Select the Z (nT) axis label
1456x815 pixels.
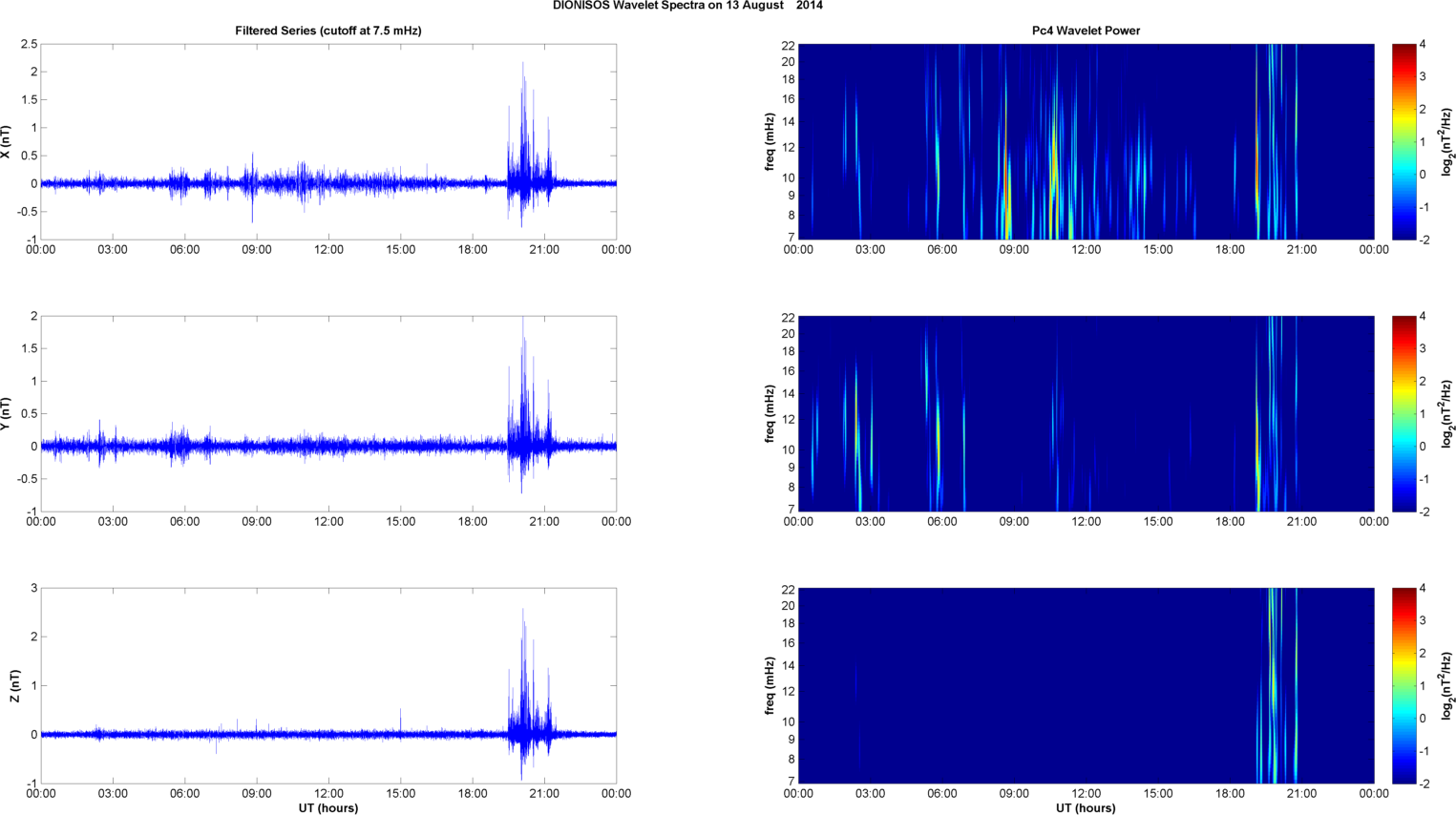click(14, 685)
